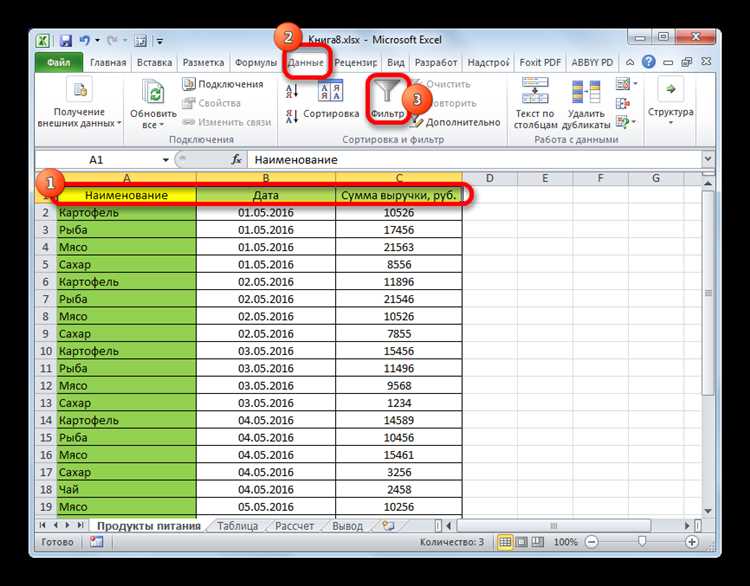Viewport: 750px width, 586px height.
Task: Save the workbook with floppy icon
Action: point(66,41)
